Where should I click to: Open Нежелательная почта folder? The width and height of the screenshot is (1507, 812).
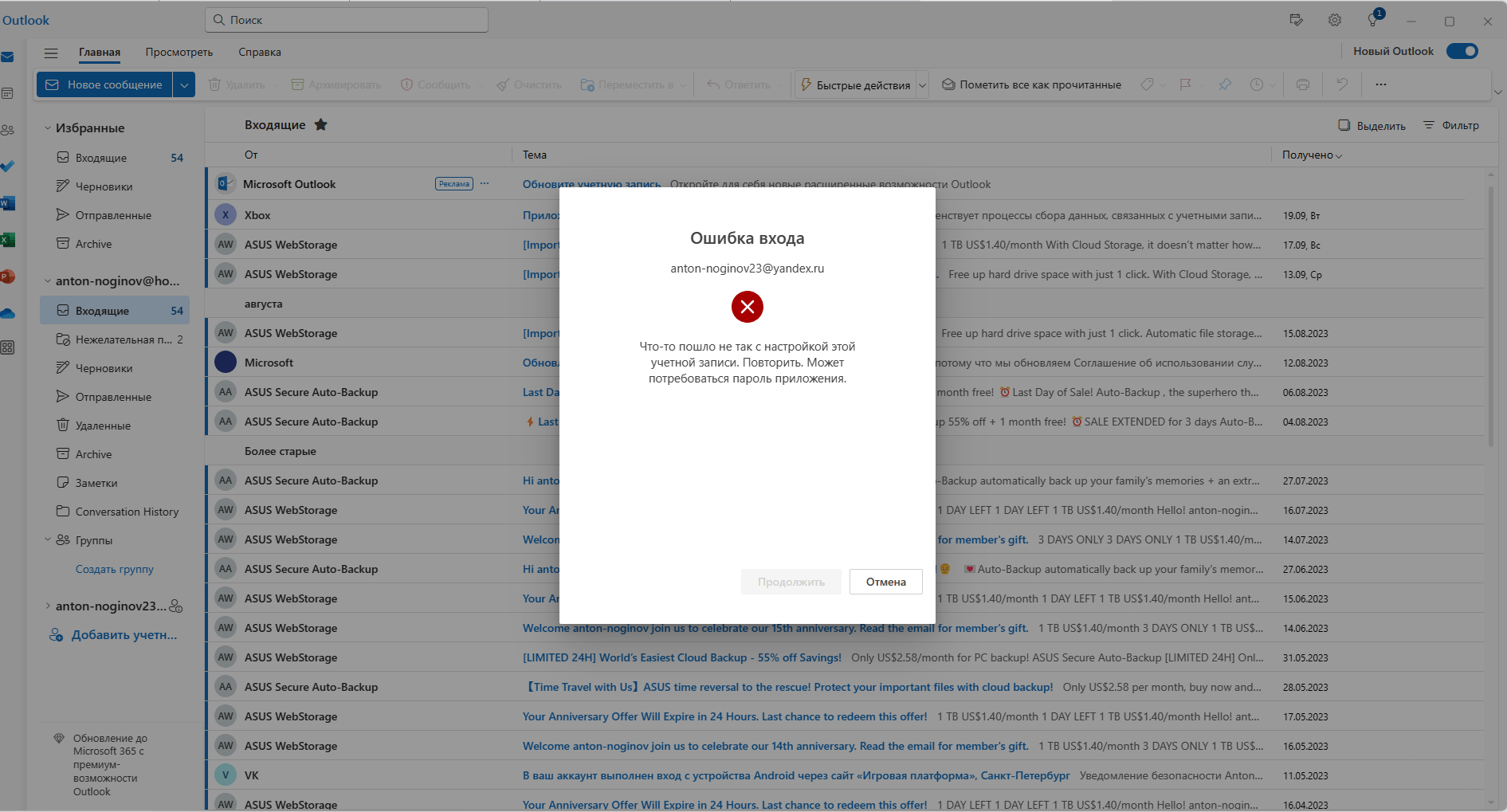click(x=115, y=339)
